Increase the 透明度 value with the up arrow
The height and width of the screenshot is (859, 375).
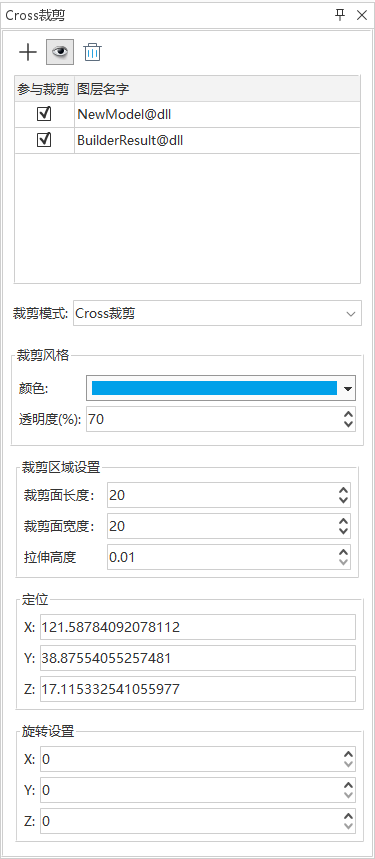point(348,415)
